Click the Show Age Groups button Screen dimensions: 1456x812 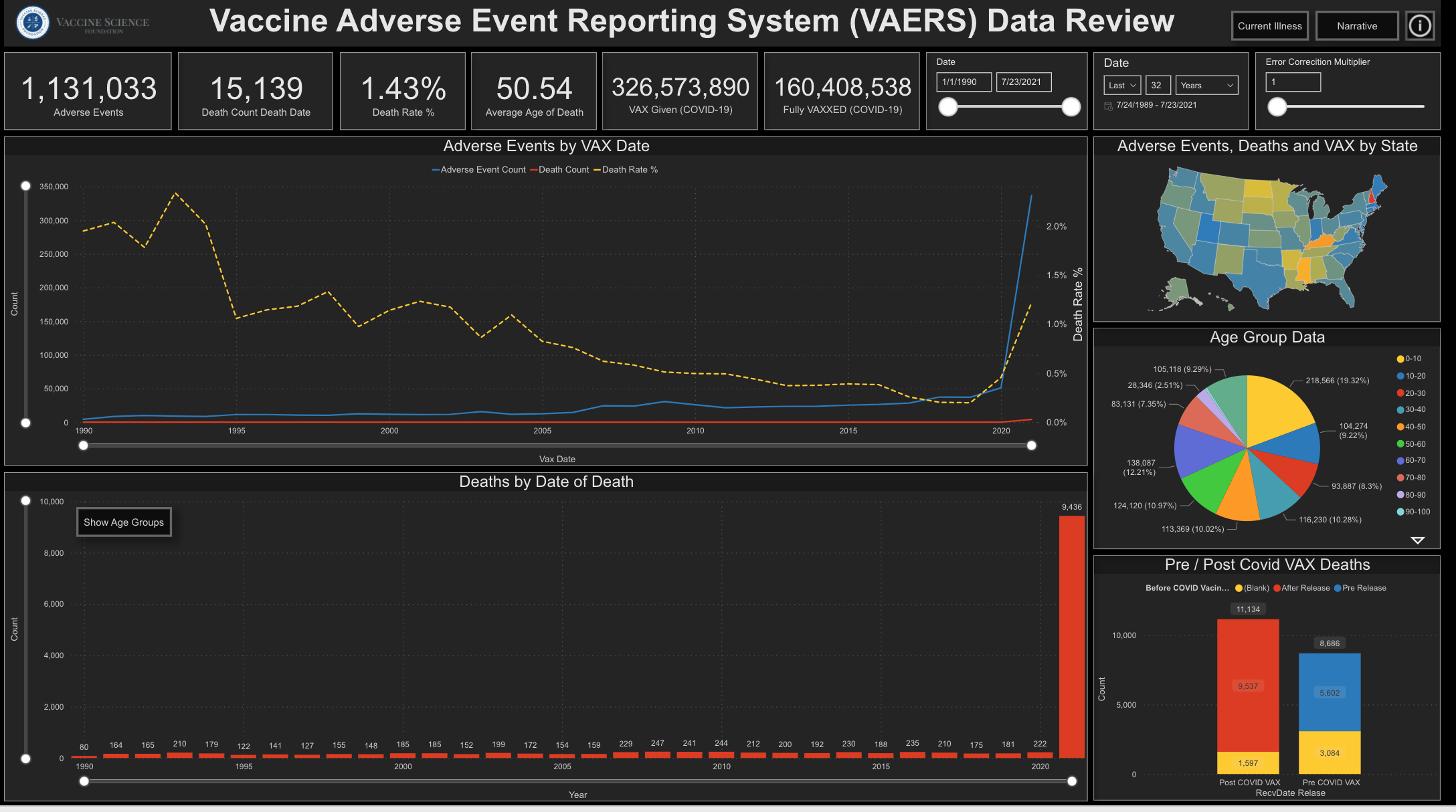[124, 522]
